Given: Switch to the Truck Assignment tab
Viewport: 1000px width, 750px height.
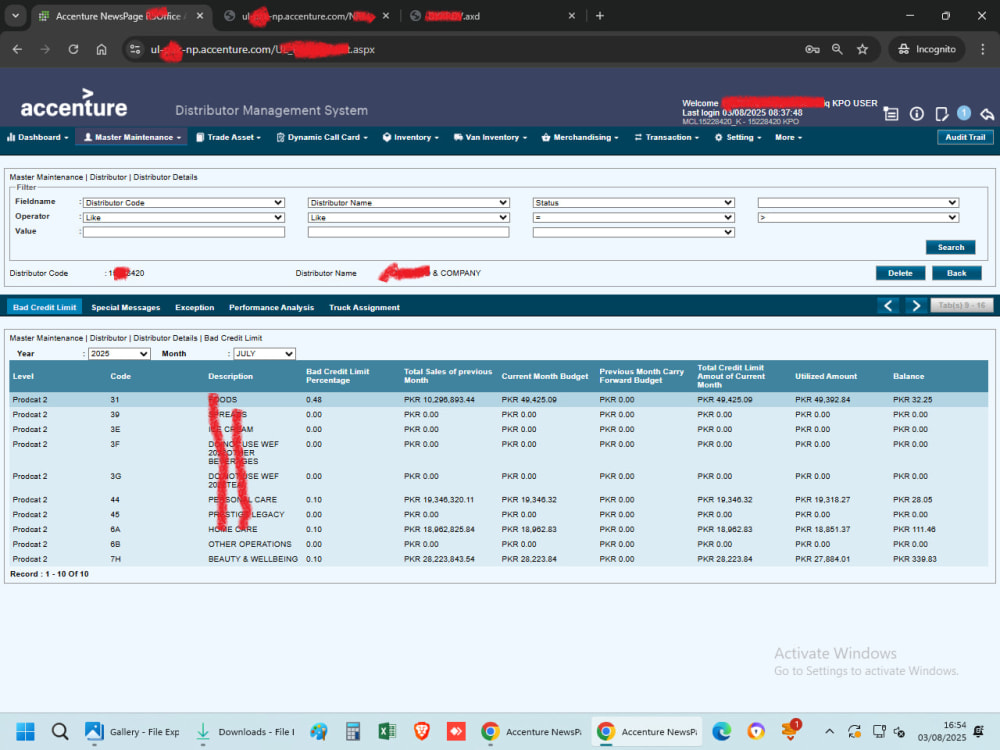Looking at the screenshot, I should pyautogui.click(x=364, y=307).
